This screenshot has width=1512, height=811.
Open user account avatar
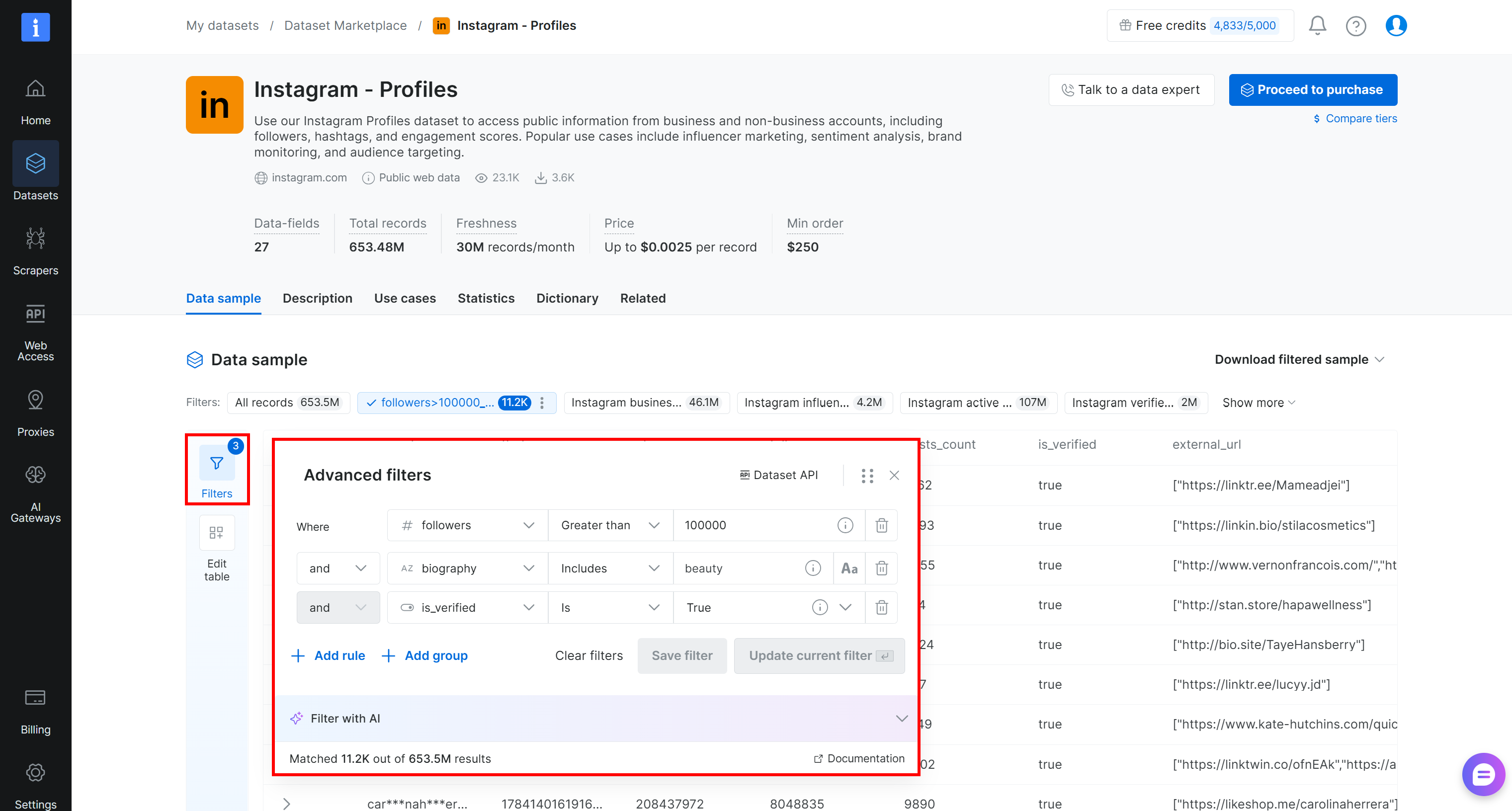[x=1396, y=25]
